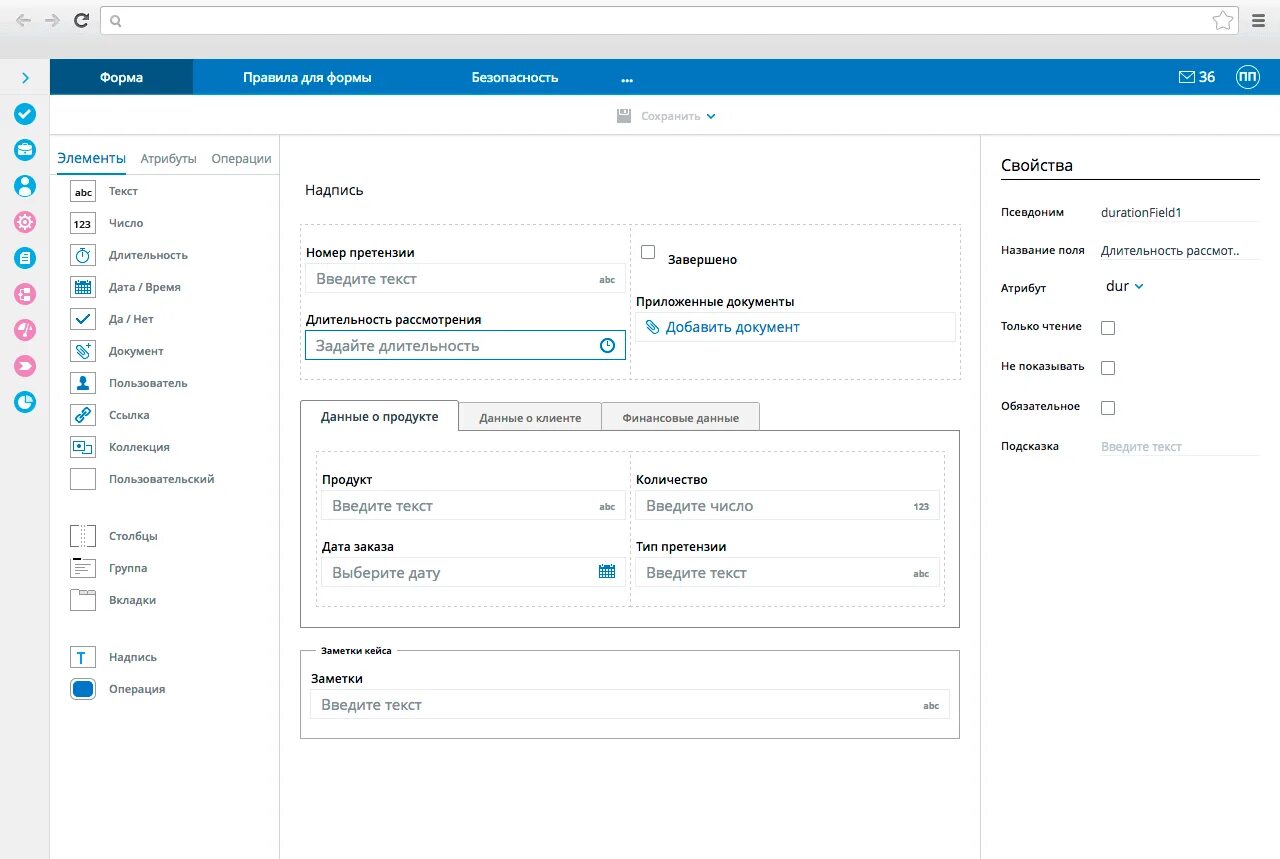Bookmark page with the star icon
This screenshot has width=1280, height=859.
[x=1222, y=20]
